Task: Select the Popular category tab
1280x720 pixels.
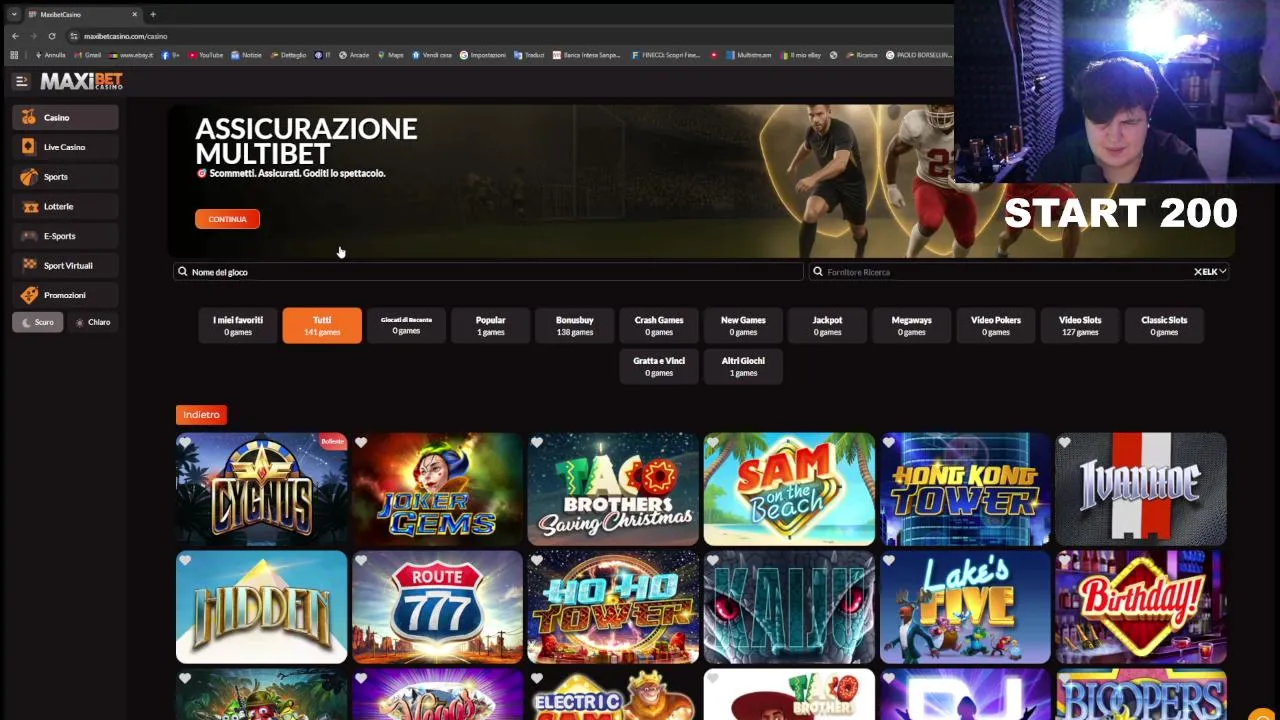Action: 490,326
